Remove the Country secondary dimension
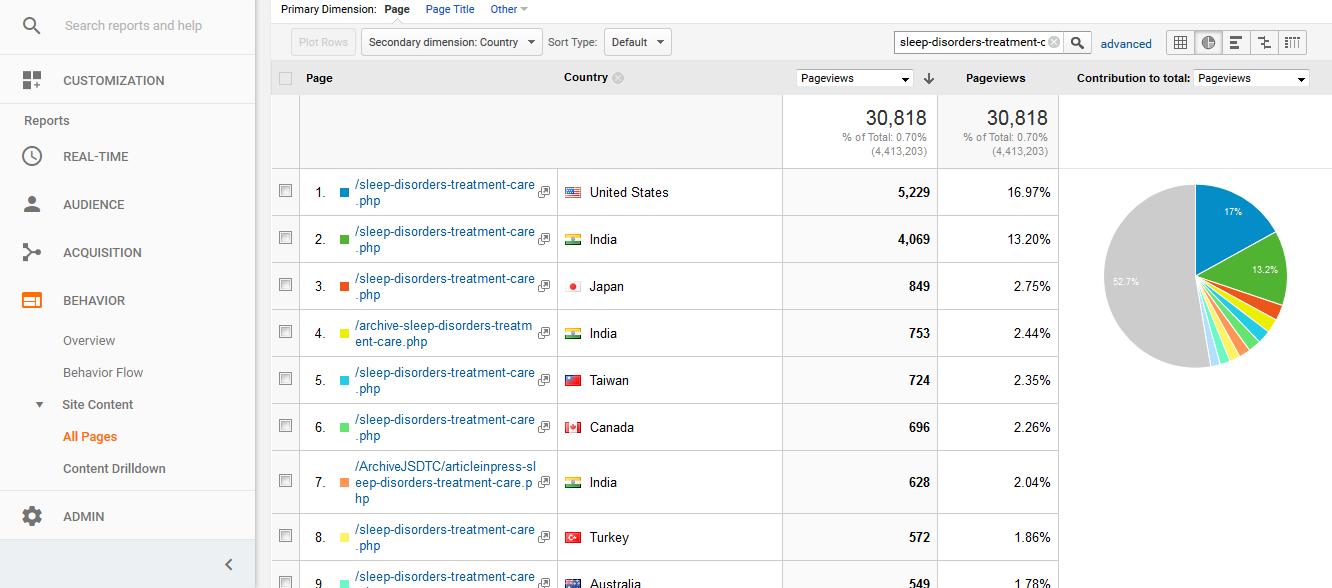Image resolution: width=1332 pixels, height=588 pixels. (x=618, y=78)
